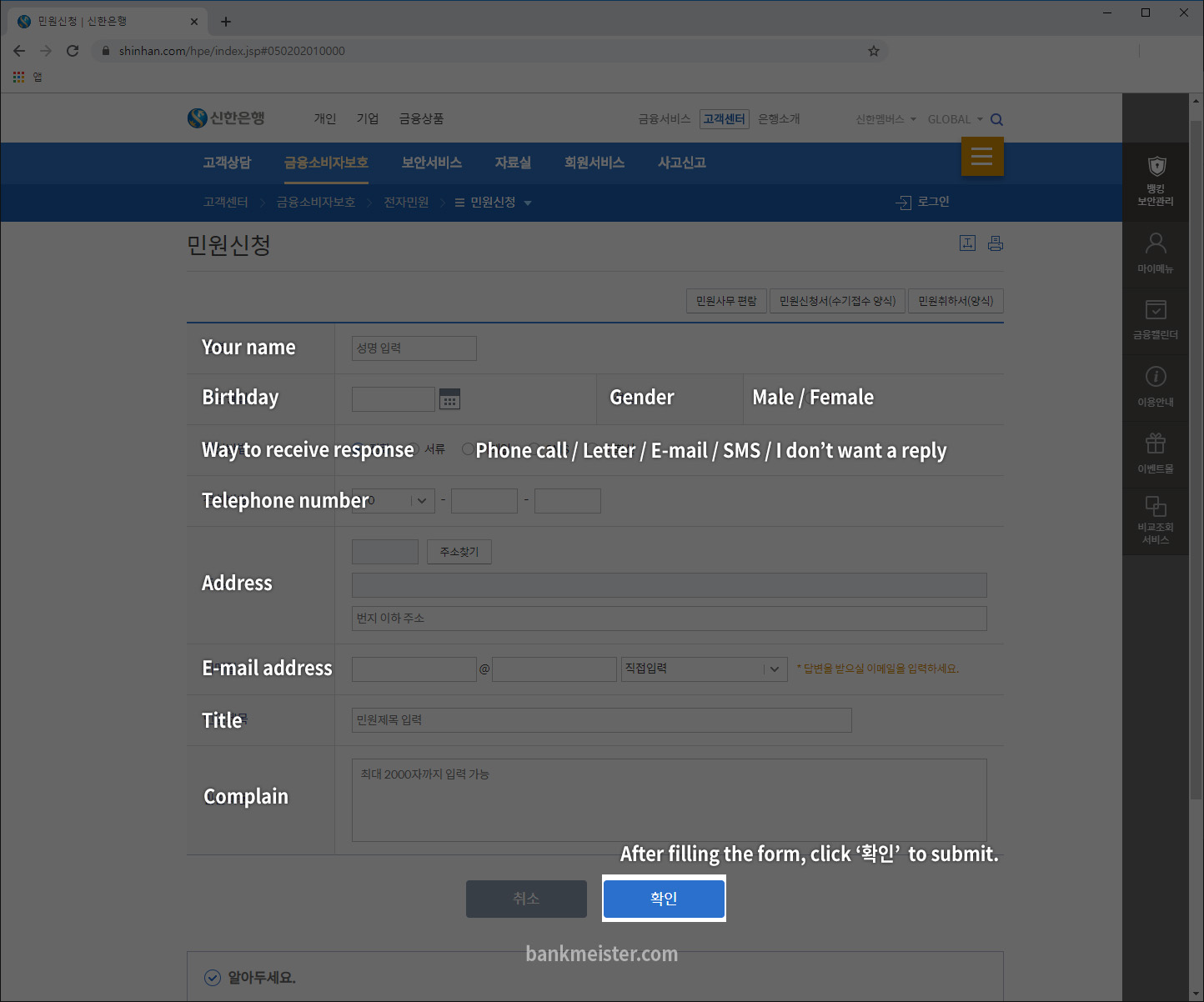Image resolution: width=1204 pixels, height=1002 pixels.
Task: Open the birthday calendar picker icon
Action: 449,399
